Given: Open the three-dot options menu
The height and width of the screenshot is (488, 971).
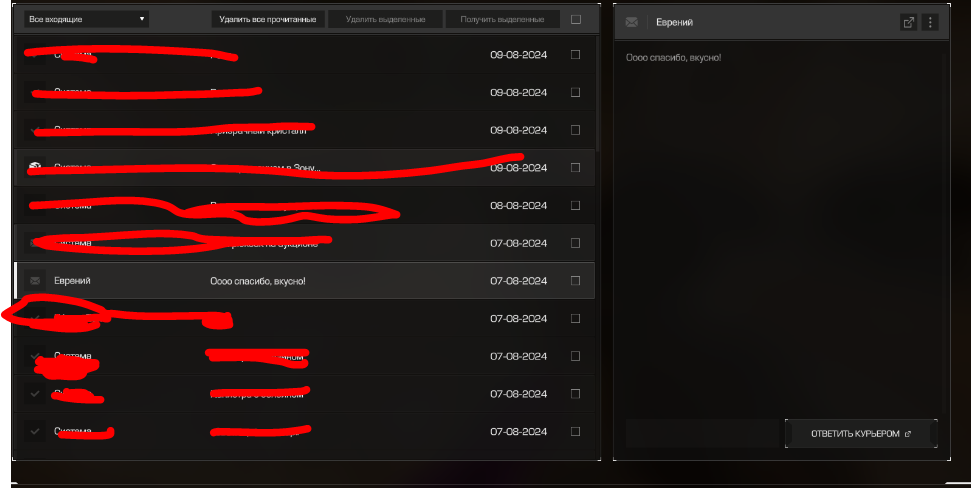Looking at the screenshot, I should [x=930, y=22].
